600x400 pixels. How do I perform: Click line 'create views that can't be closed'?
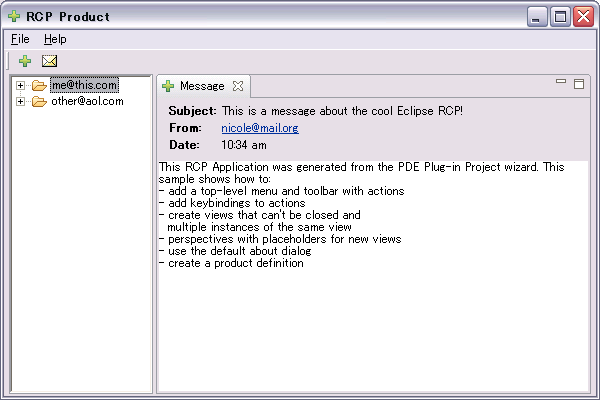pos(260,215)
